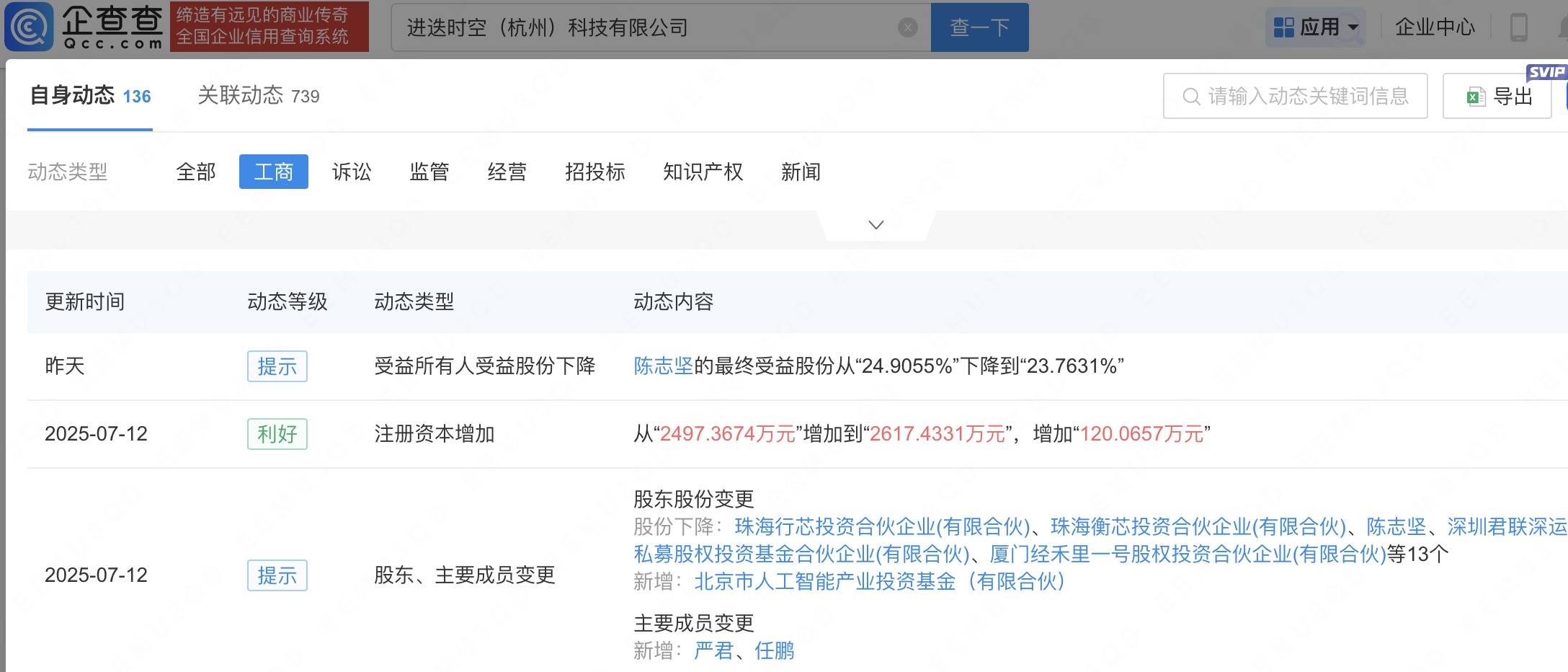Click the 昨天 date cell

pyautogui.click(x=65, y=366)
